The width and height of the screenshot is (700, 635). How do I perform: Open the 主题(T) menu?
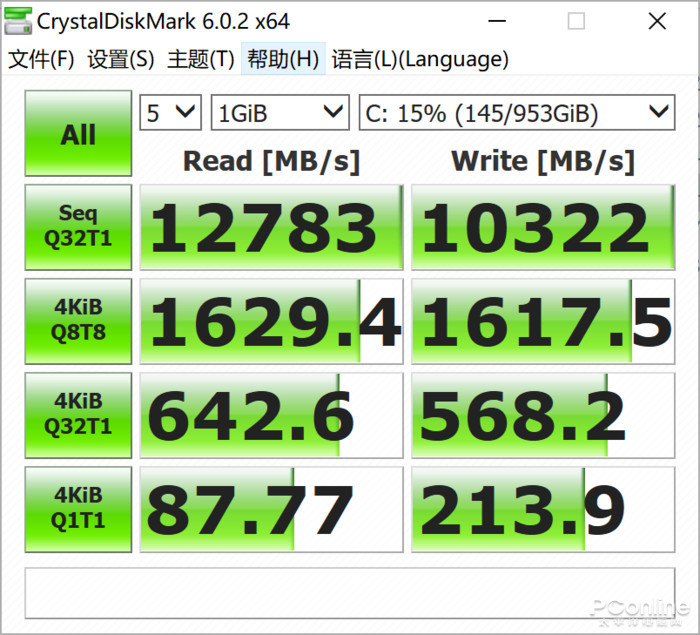click(x=201, y=59)
